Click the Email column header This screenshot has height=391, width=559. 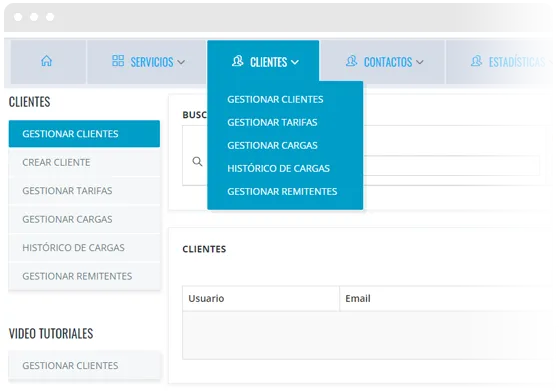[x=446, y=298]
